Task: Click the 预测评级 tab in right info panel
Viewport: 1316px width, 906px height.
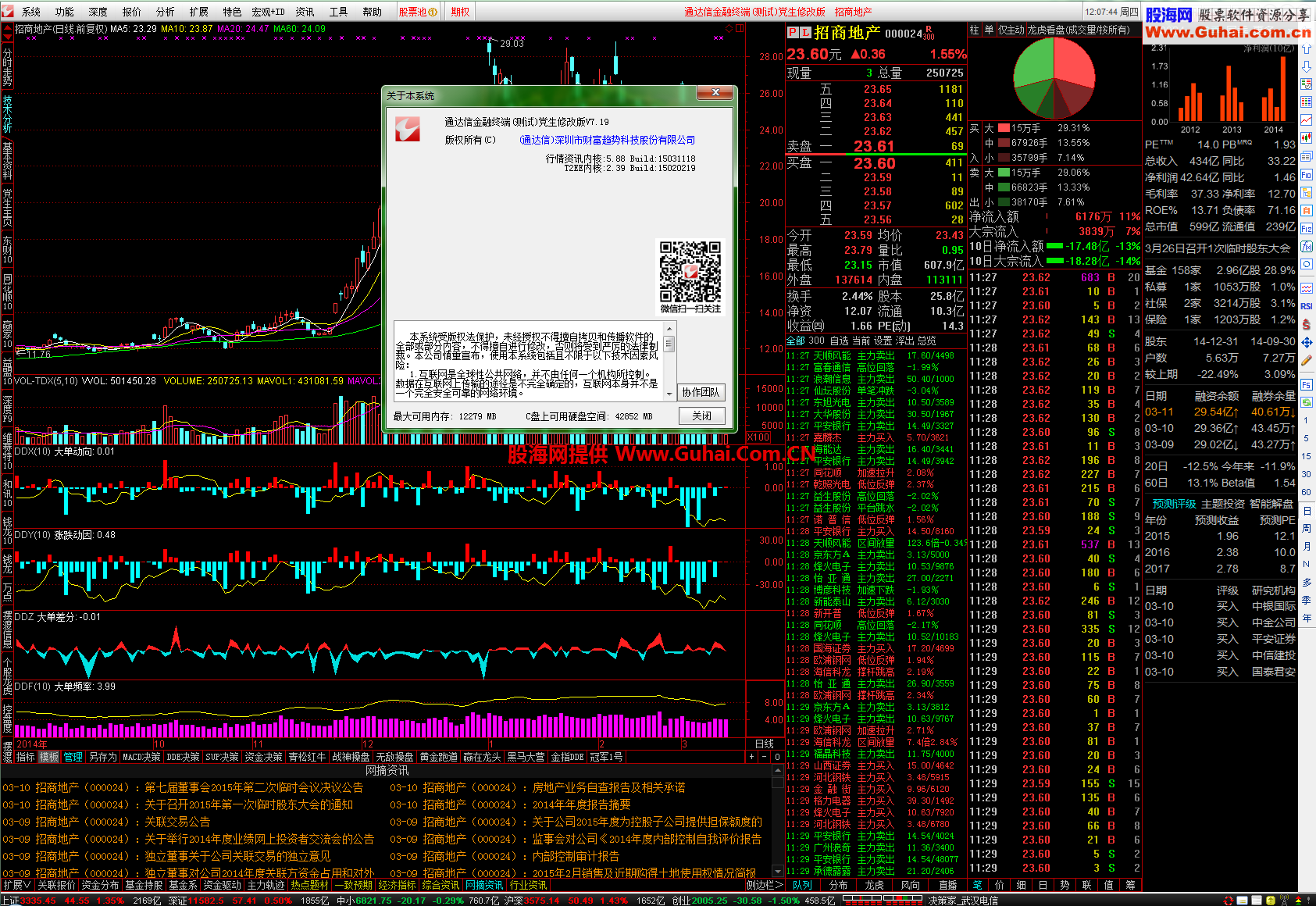Action: [x=1174, y=504]
